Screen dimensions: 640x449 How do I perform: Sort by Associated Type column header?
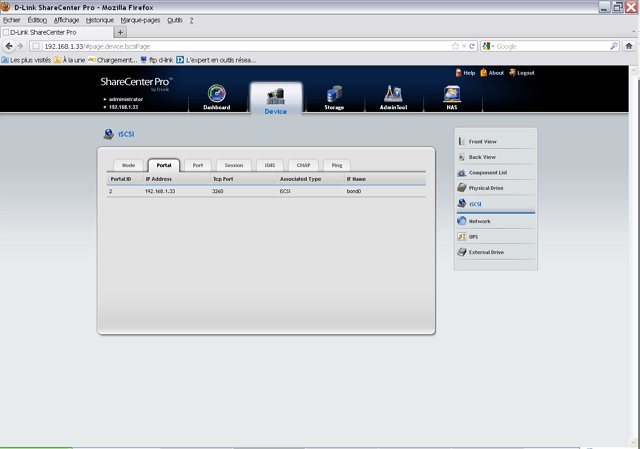(x=300, y=179)
